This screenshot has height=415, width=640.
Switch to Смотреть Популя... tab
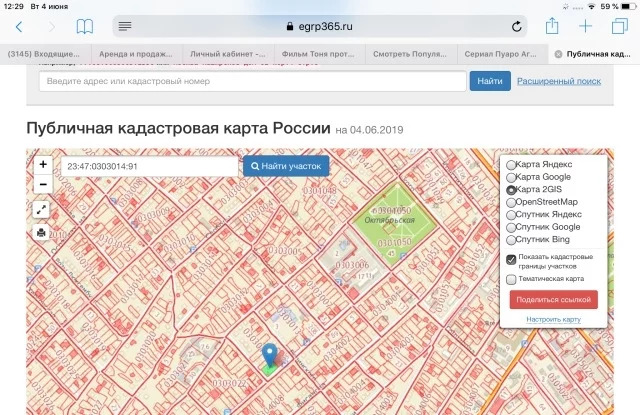pos(410,54)
